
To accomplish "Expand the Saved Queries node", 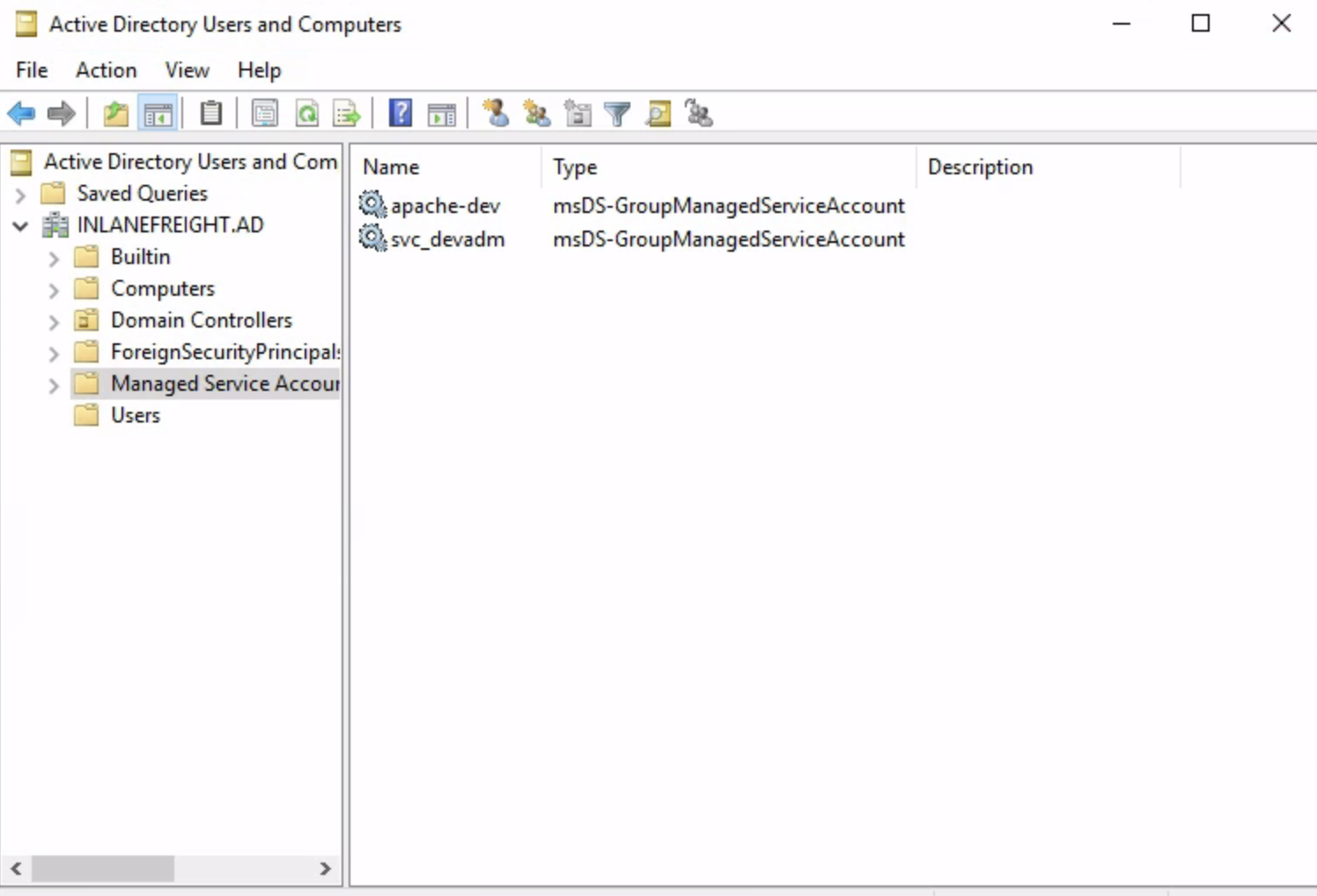I will 20,195.
